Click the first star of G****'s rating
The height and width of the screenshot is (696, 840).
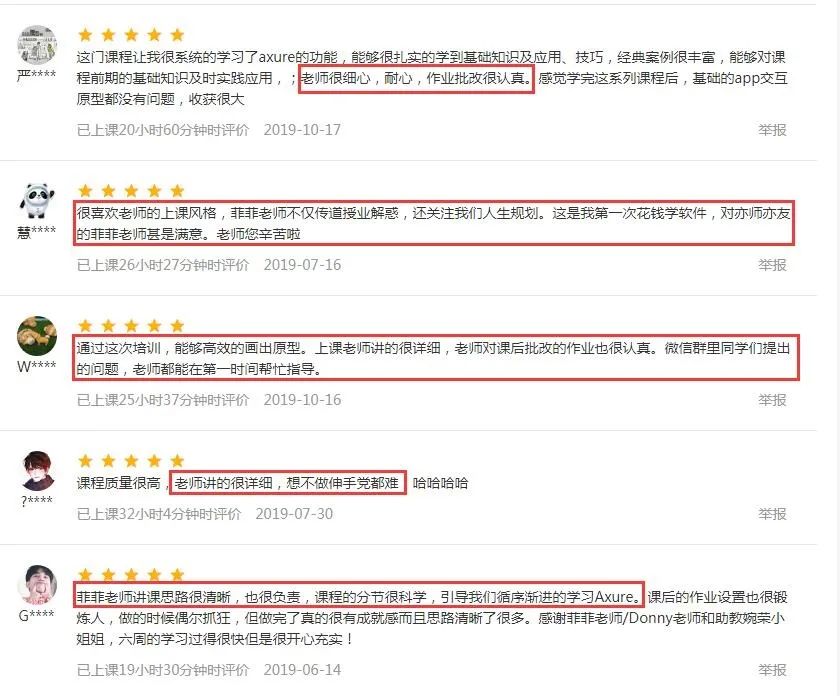(x=85, y=575)
